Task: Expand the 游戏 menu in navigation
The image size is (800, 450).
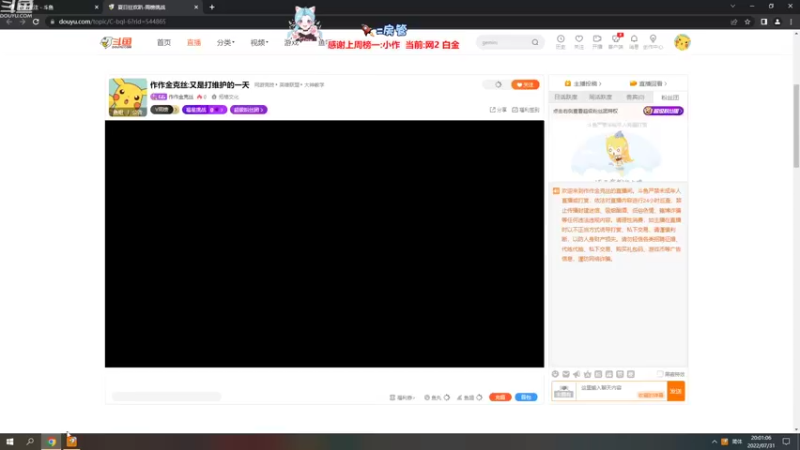Action: click(291, 42)
